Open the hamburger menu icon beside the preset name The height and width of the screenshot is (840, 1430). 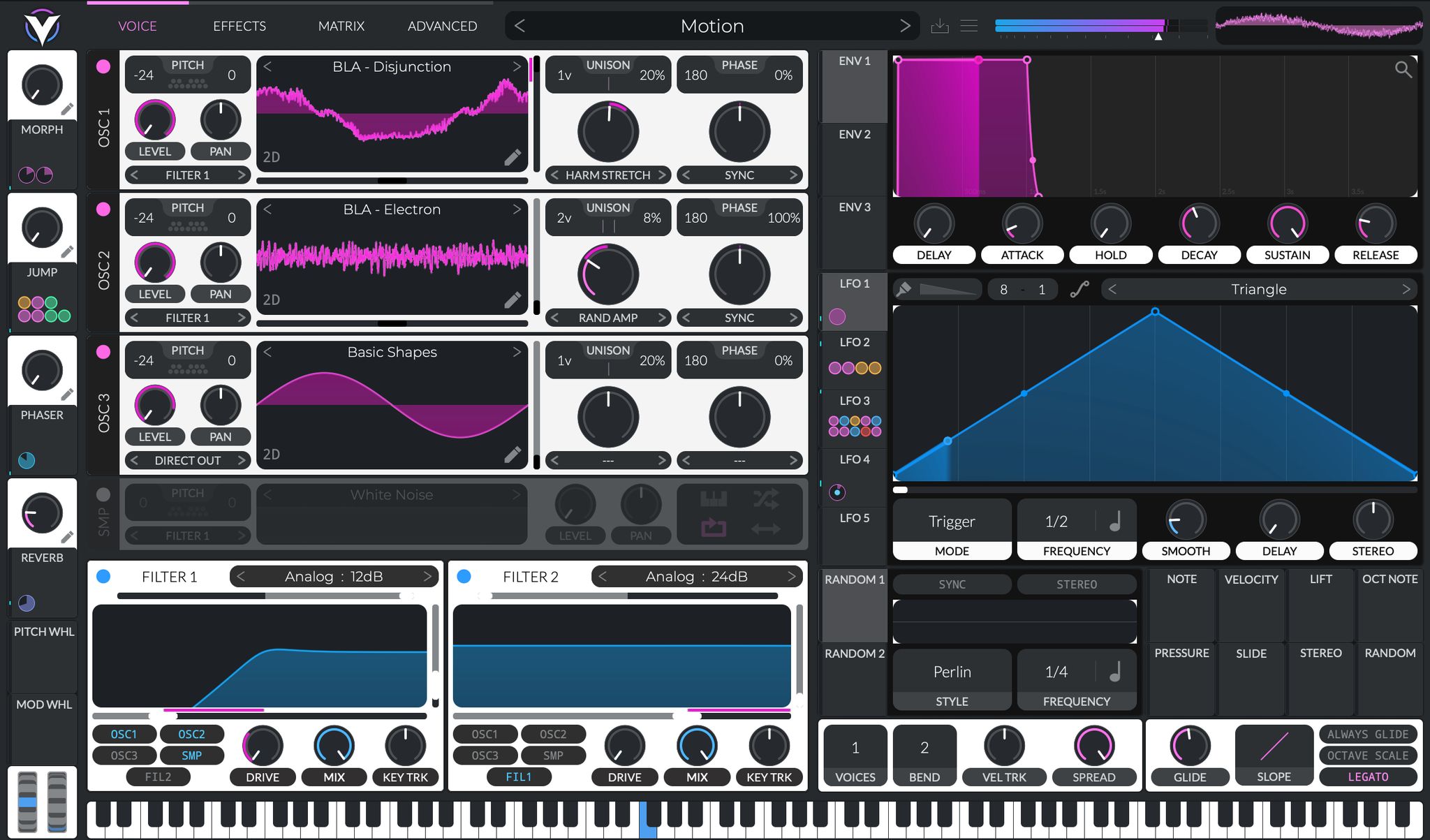969,27
